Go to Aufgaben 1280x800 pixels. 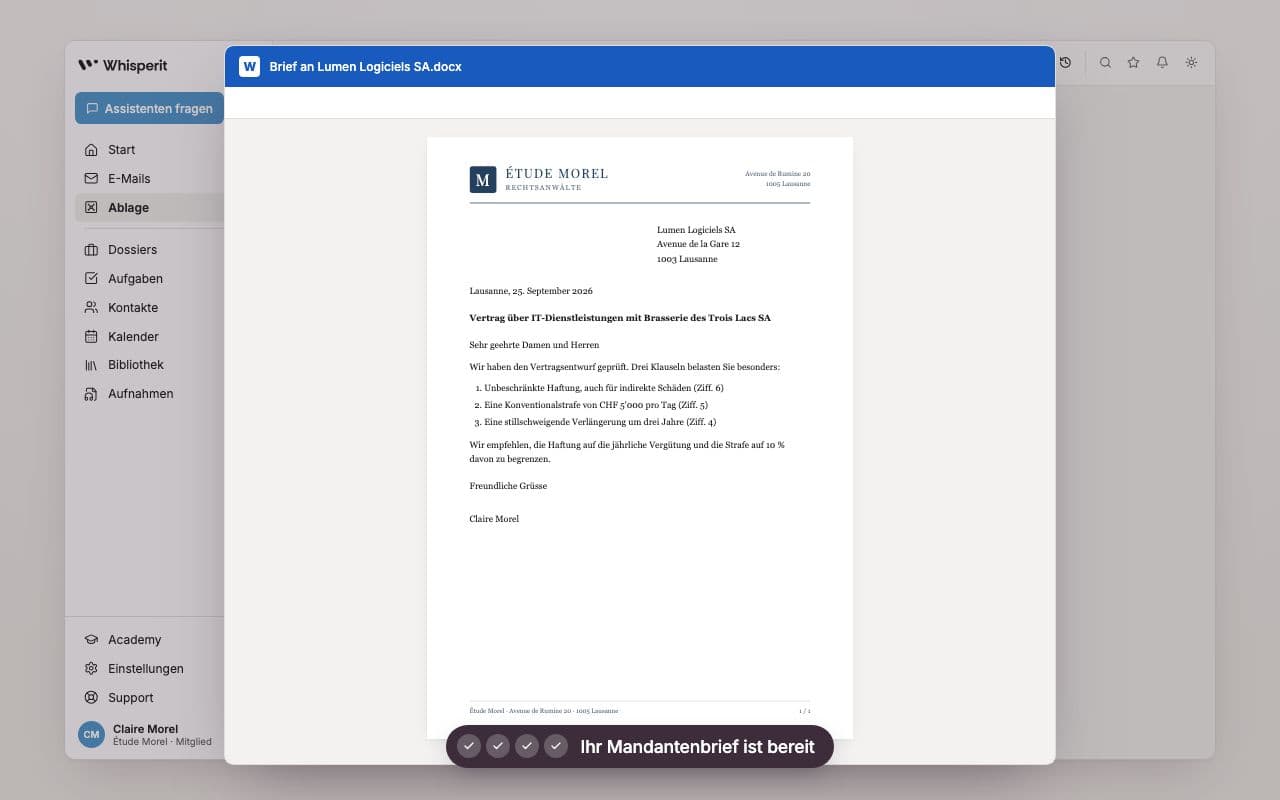click(149, 279)
